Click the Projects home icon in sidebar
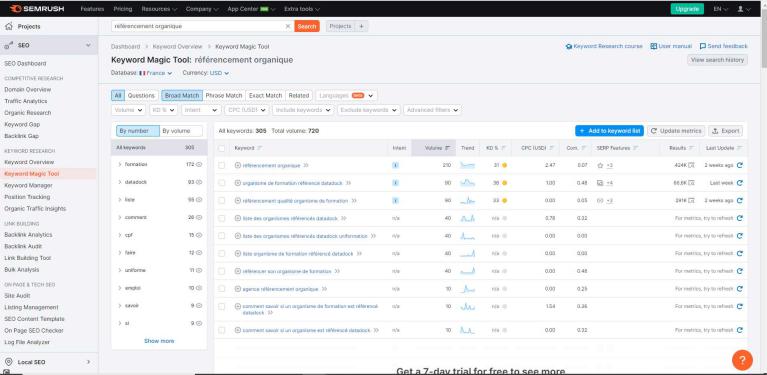The height and width of the screenshot is (375, 767). (x=8, y=26)
